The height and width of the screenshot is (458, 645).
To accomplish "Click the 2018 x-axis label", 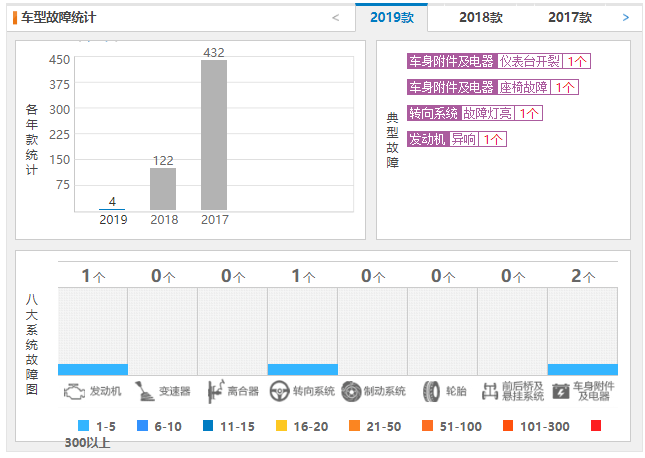I will pos(164,220).
